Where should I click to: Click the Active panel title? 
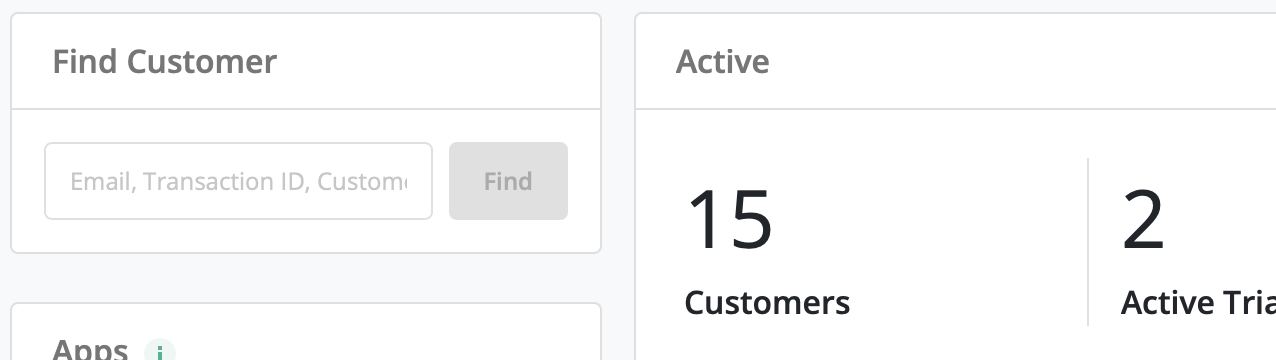pos(722,62)
